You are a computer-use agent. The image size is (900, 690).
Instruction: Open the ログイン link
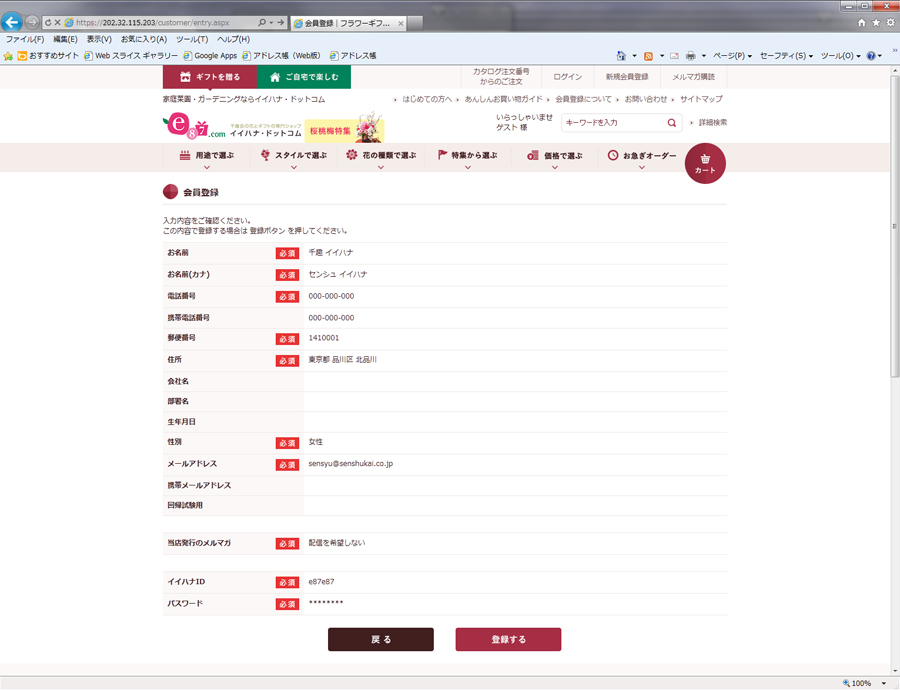point(568,77)
